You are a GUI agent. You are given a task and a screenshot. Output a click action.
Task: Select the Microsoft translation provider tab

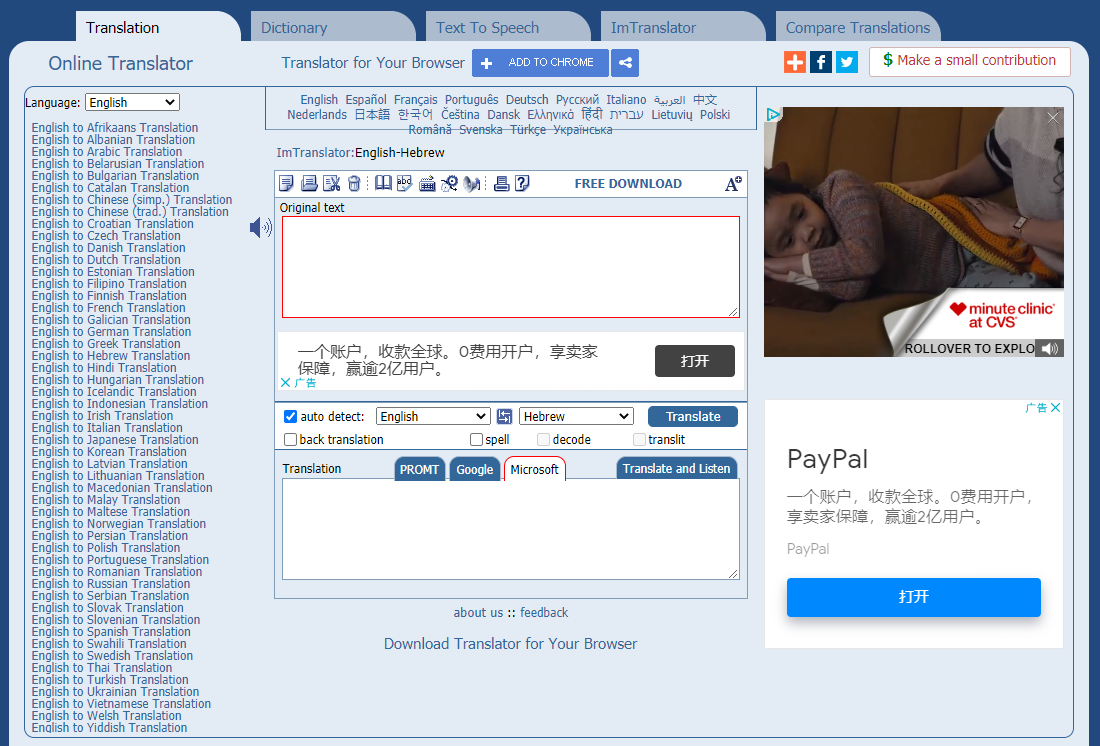(x=535, y=469)
